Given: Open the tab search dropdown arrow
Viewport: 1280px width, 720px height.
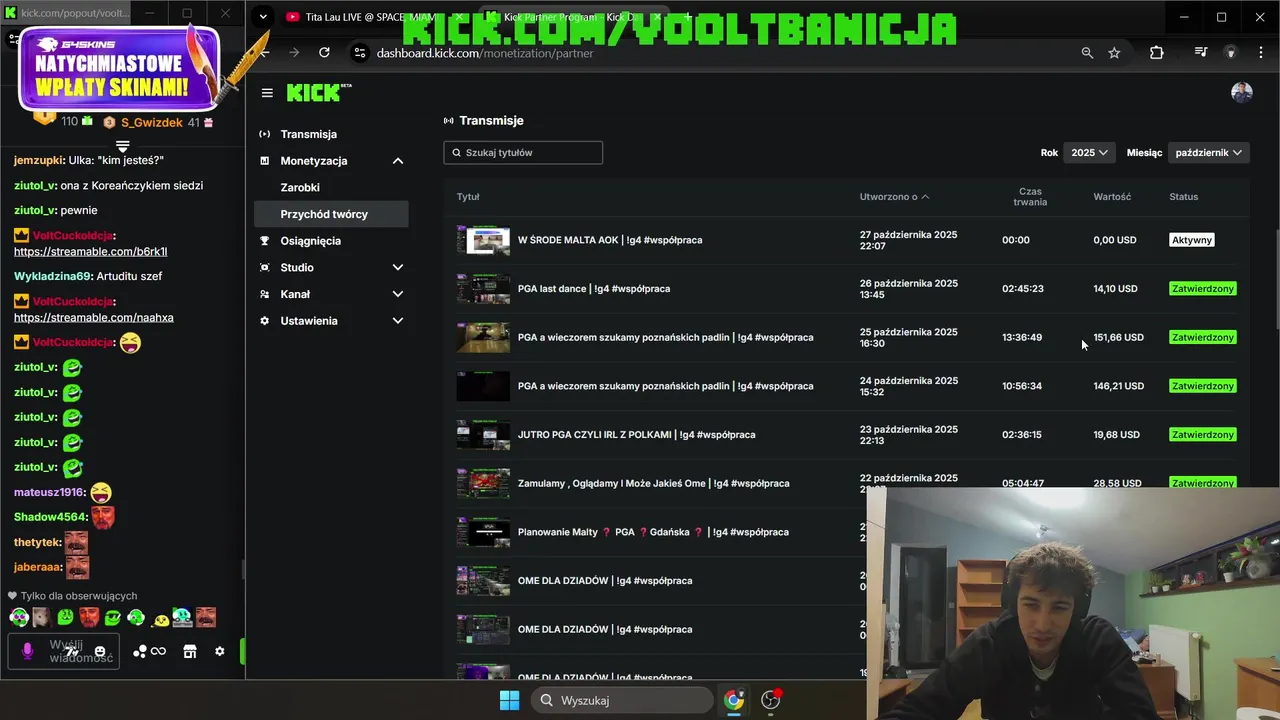Looking at the screenshot, I should tap(263, 17).
